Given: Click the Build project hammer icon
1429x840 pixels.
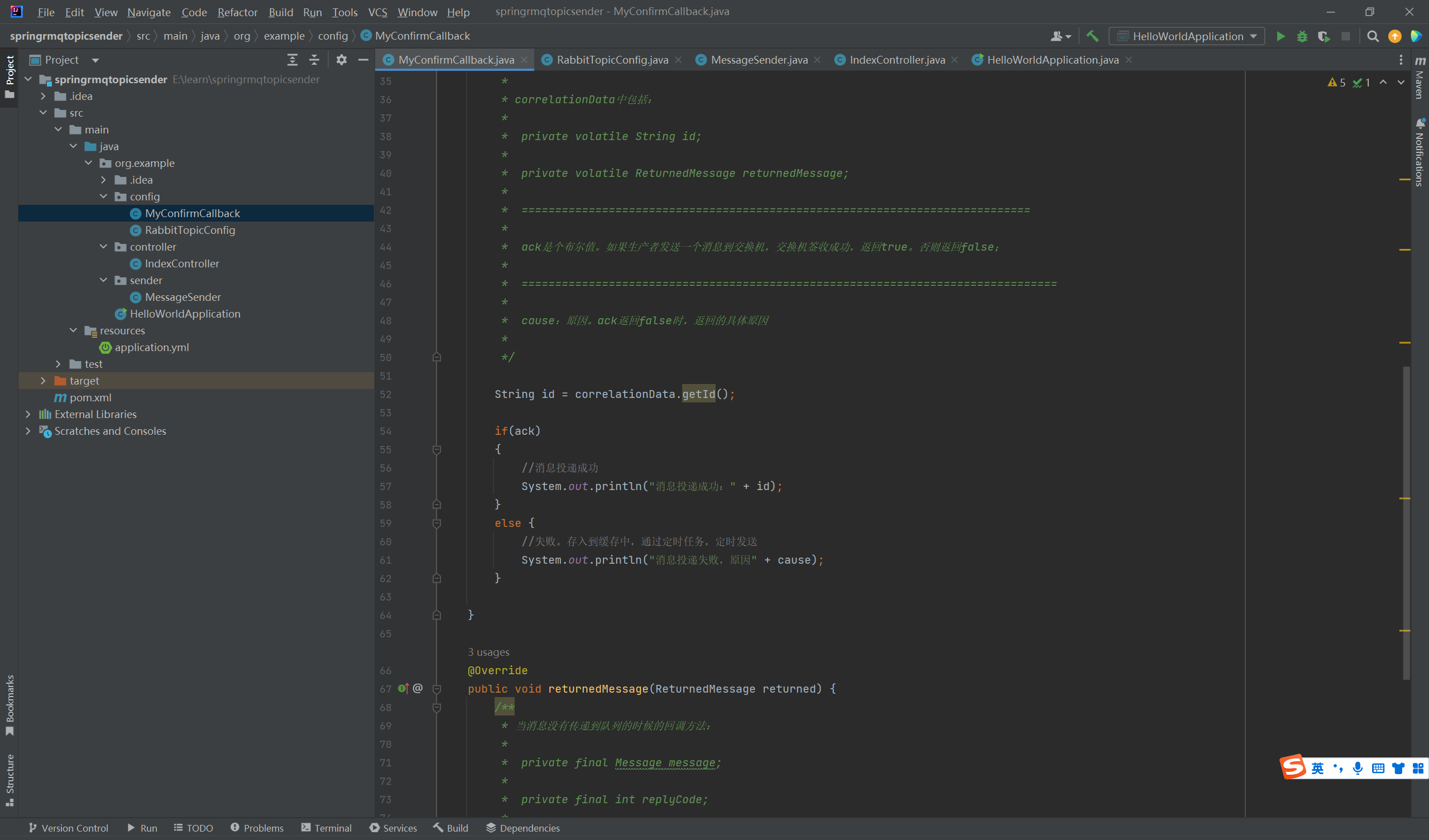Looking at the screenshot, I should (x=1092, y=36).
